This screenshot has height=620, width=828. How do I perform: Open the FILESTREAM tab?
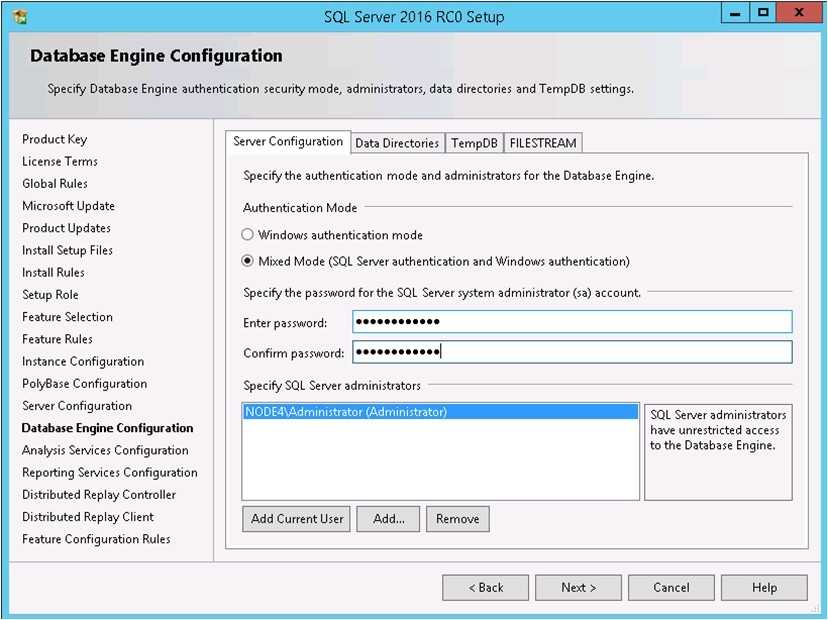(x=543, y=143)
